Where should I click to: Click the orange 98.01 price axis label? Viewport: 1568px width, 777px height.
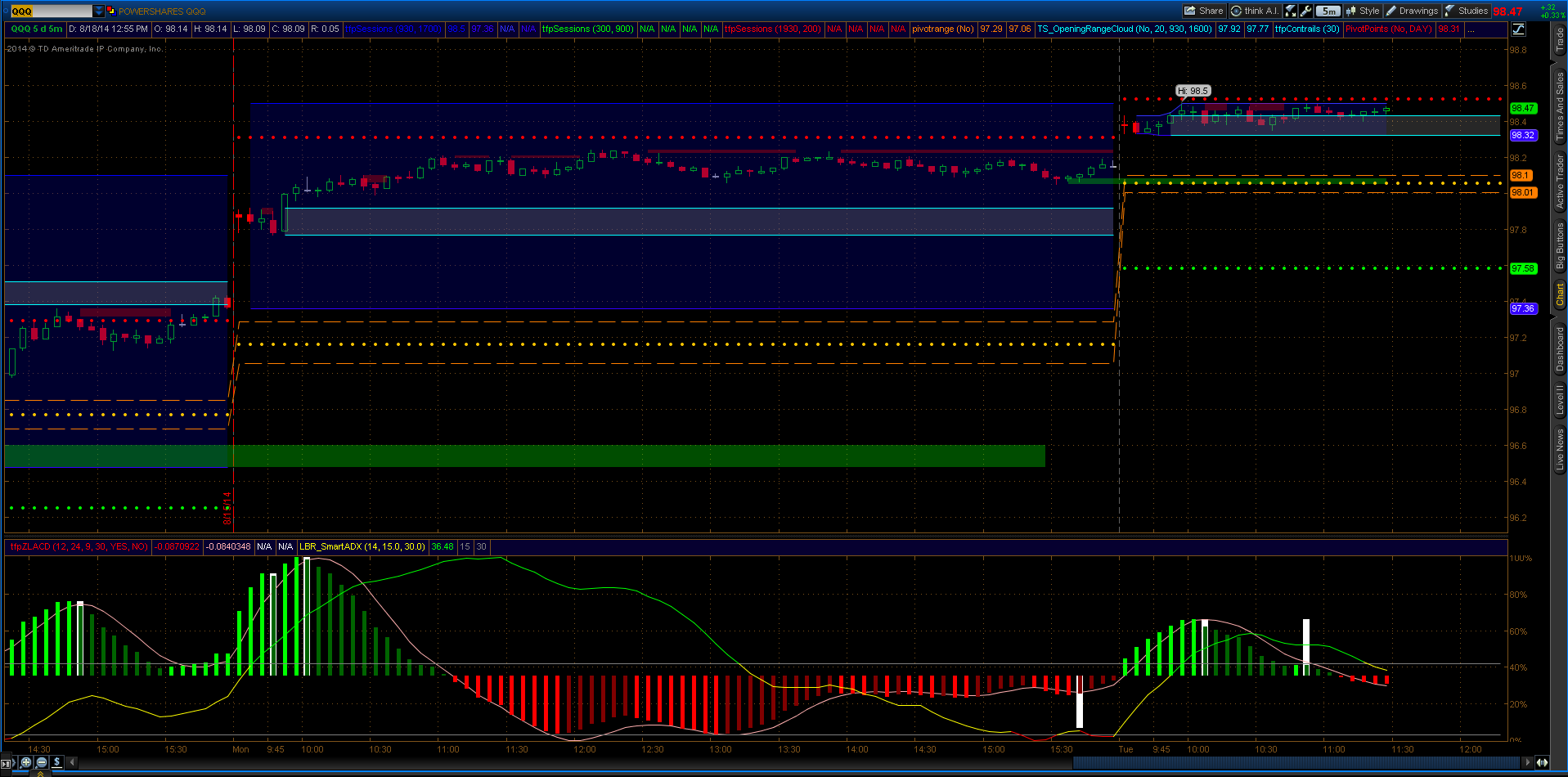click(1523, 193)
